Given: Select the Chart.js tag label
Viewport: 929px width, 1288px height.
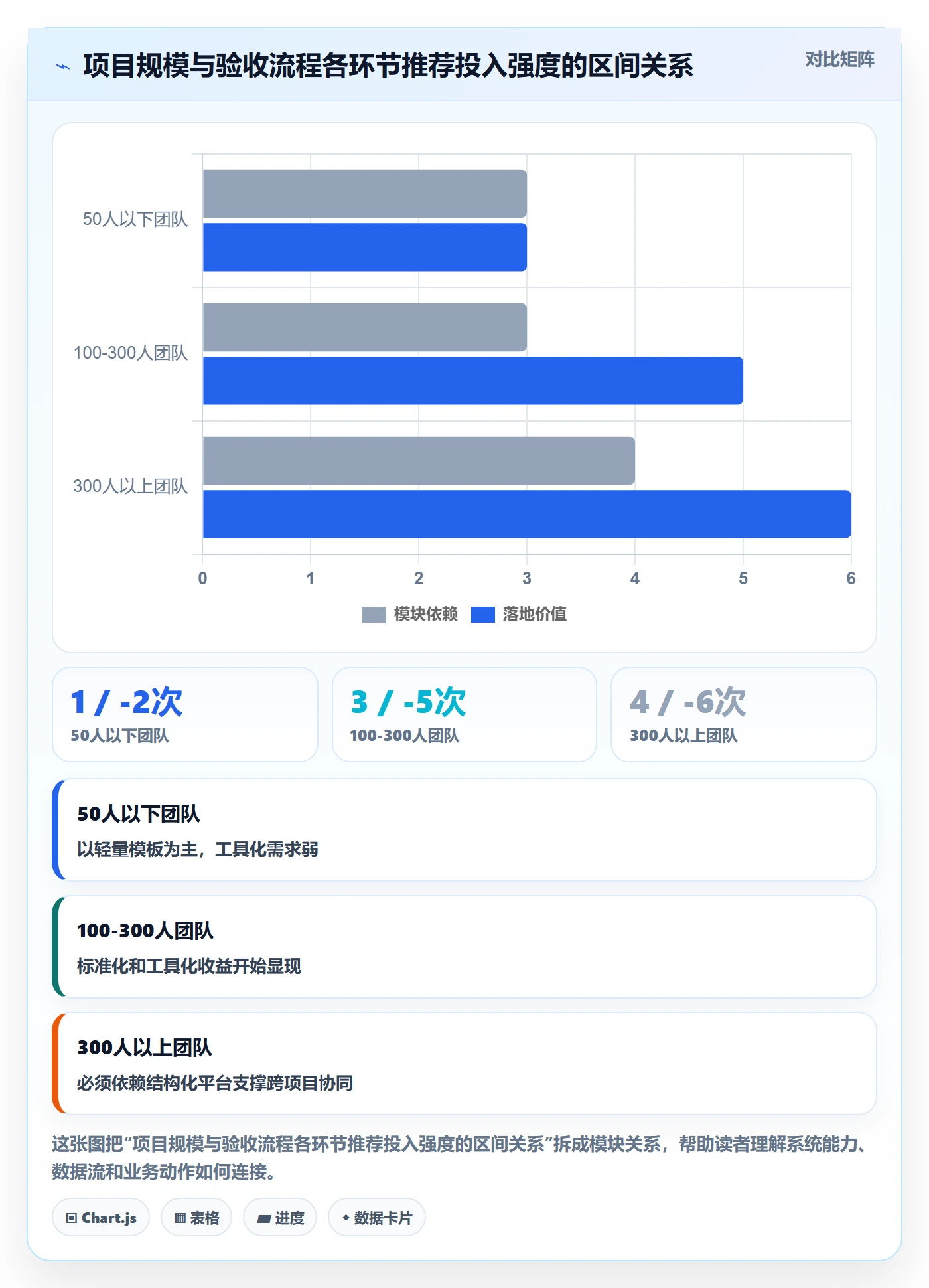Looking at the screenshot, I should tap(109, 1218).
